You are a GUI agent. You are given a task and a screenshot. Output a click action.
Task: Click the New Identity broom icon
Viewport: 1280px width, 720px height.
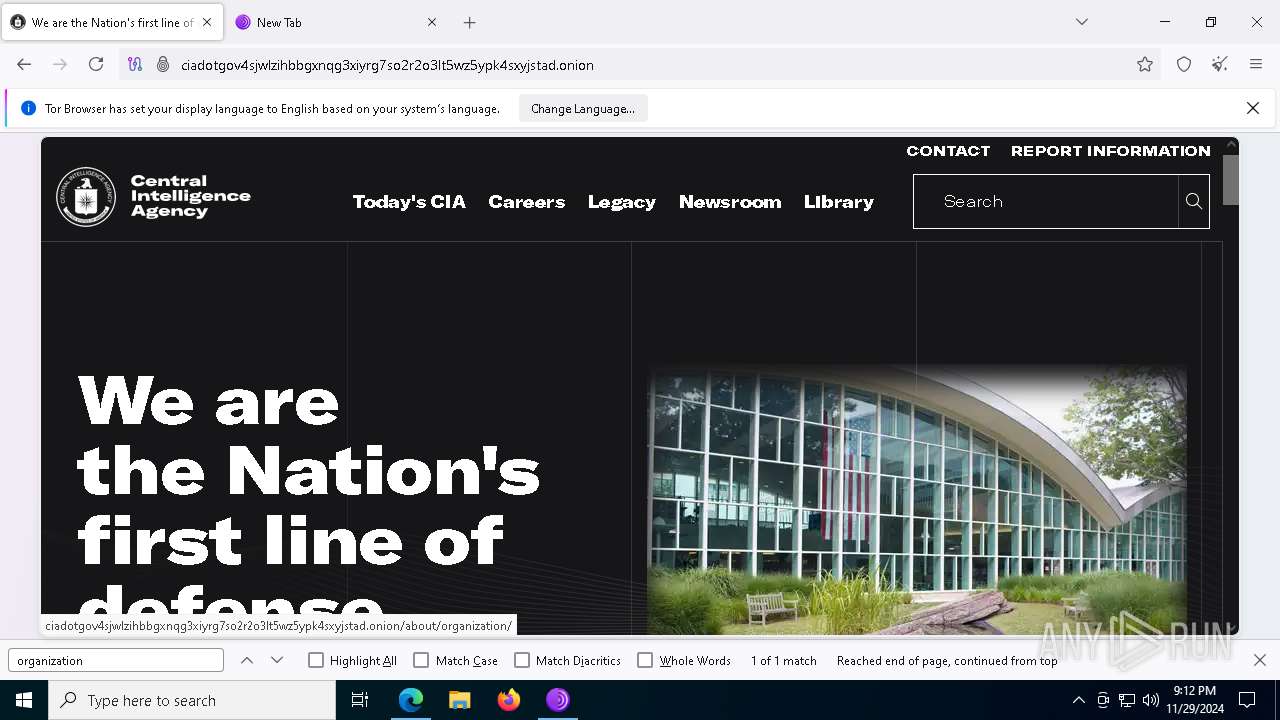(x=1220, y=64)
